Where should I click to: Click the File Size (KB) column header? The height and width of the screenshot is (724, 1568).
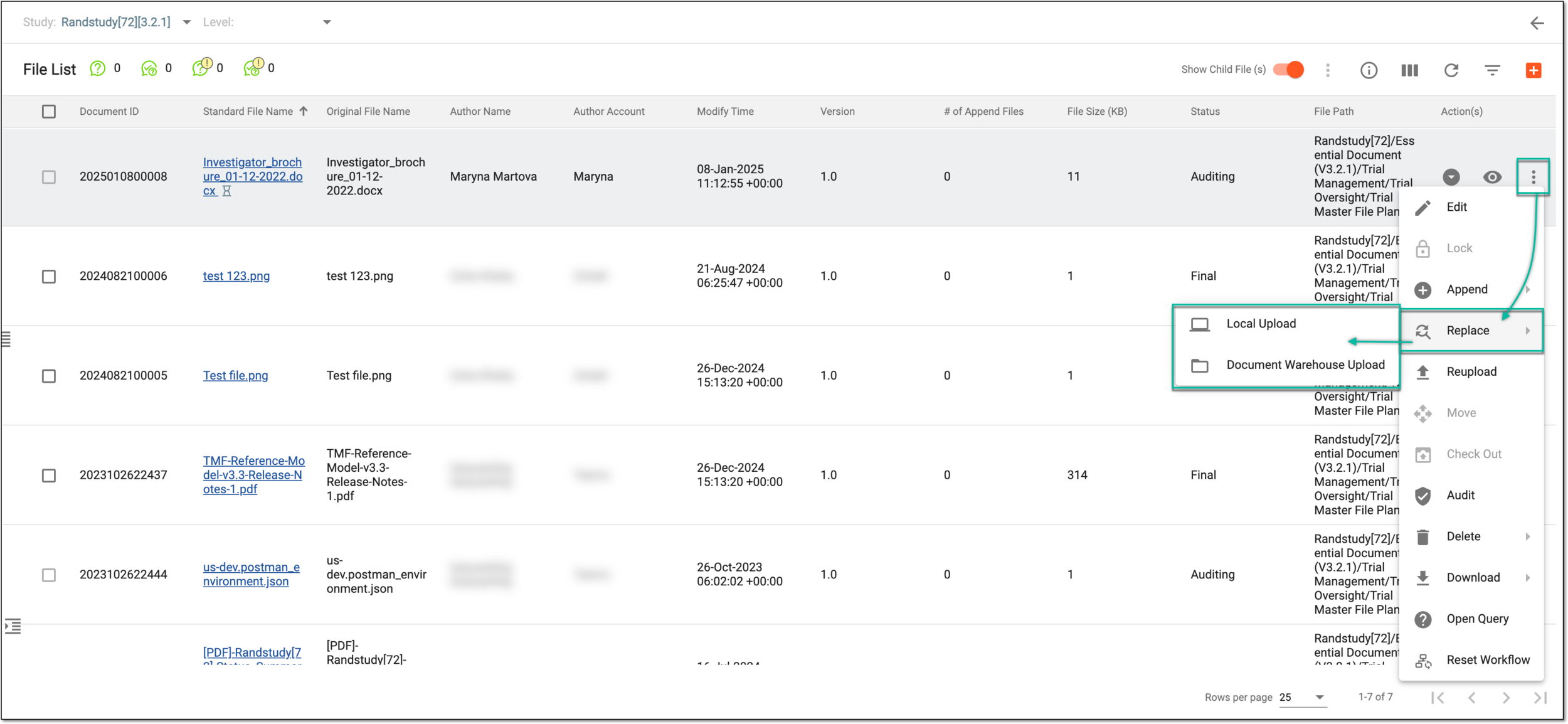pos(1097,112)
